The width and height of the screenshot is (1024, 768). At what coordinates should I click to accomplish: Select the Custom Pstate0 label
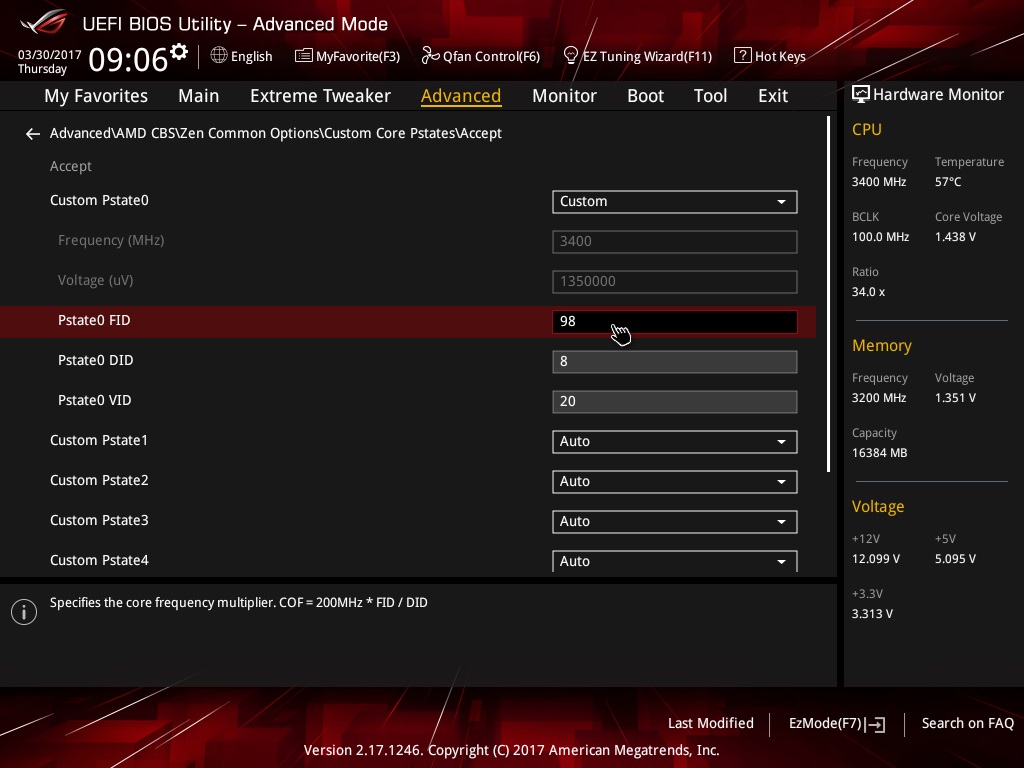pos(99,200)
